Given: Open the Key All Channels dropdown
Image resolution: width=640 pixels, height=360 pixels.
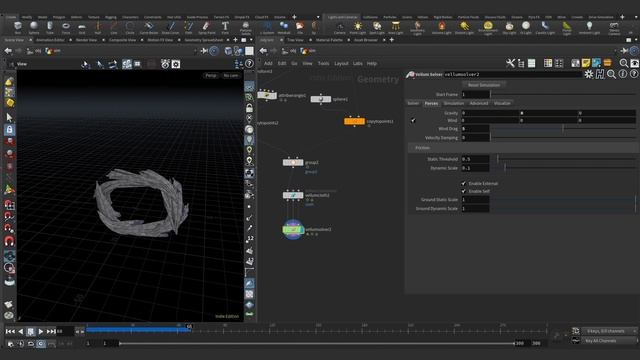Looking at the screenshot, I should click(609, 341).
